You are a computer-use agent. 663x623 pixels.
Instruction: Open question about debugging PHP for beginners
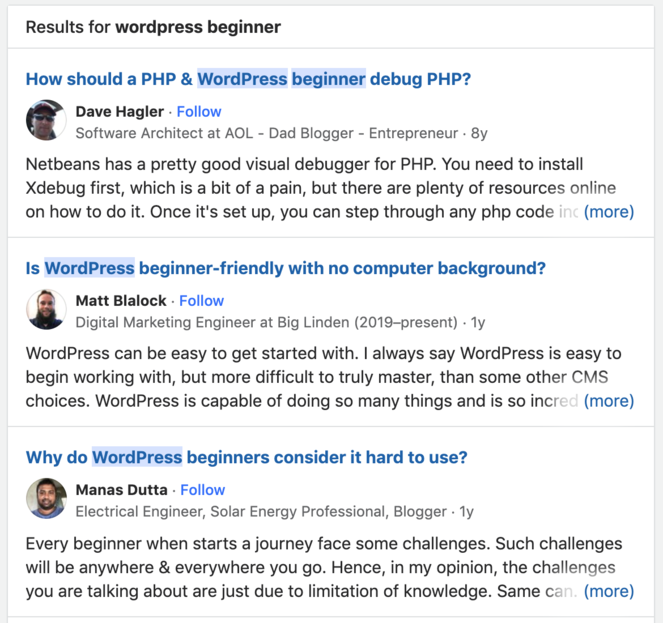point(248,79)
